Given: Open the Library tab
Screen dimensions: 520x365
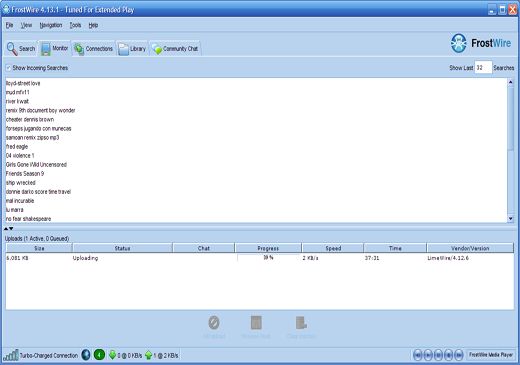Looking at the screenshot, I should [x=132, y=49].
